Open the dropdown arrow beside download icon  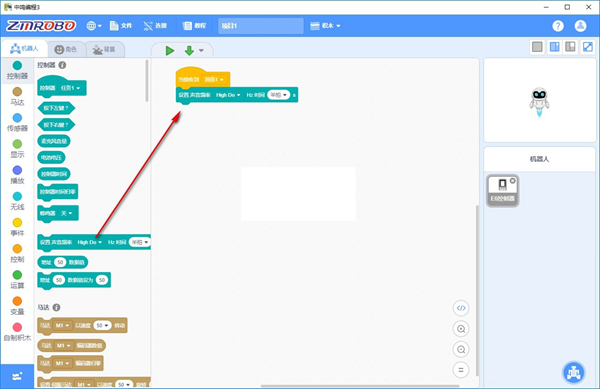[x=201, y=50]
